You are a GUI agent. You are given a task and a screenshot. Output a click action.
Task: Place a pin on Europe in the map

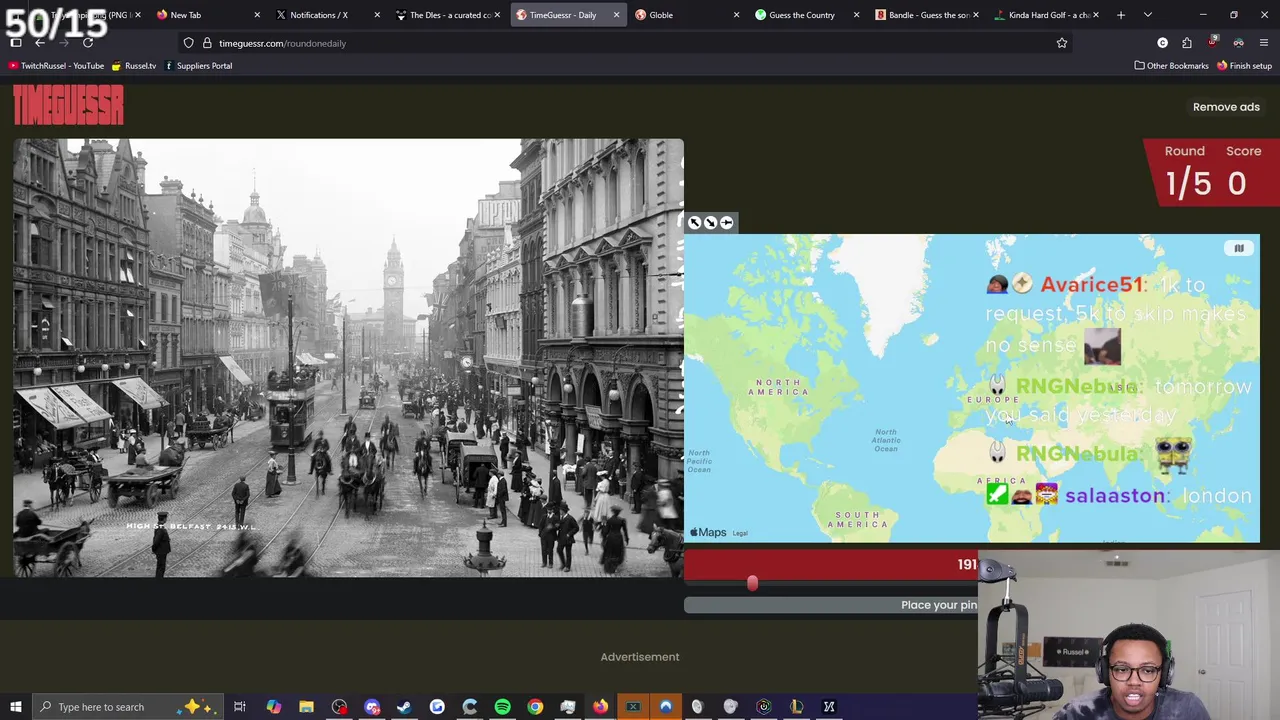[x=992, y=399]
